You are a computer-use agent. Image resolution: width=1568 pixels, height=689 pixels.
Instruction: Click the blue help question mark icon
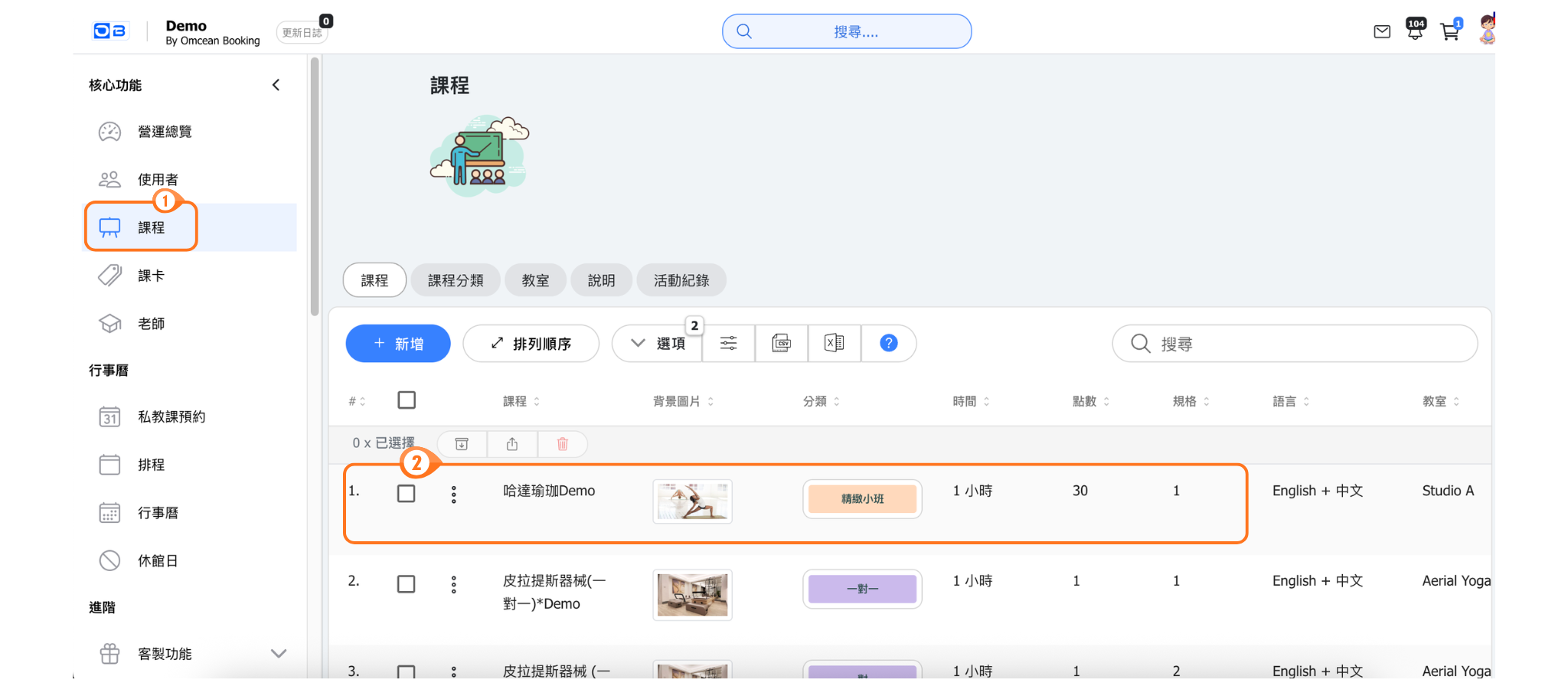tap(888, 343)
